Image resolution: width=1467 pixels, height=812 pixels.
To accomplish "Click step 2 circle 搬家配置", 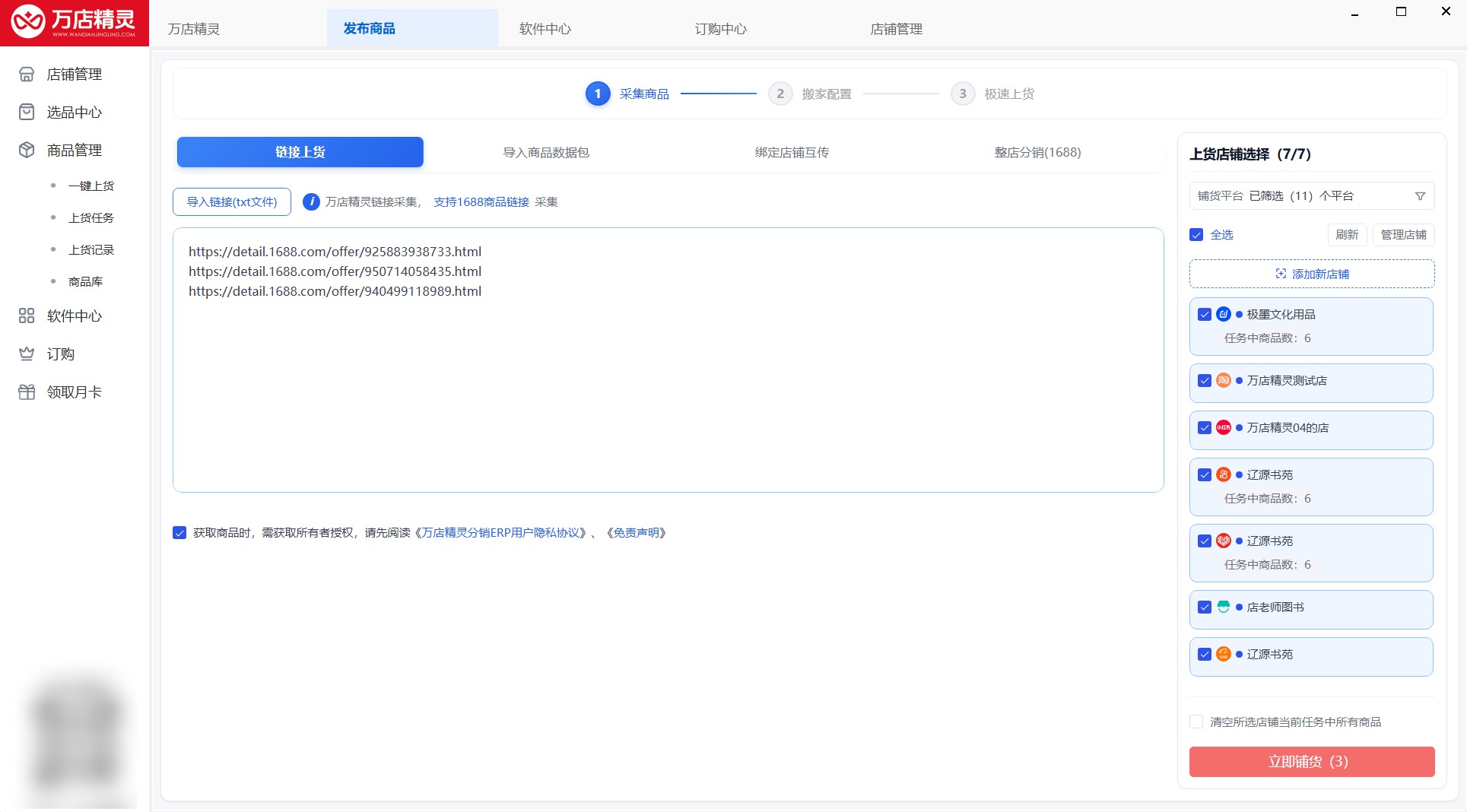I will tap(780, 94).
